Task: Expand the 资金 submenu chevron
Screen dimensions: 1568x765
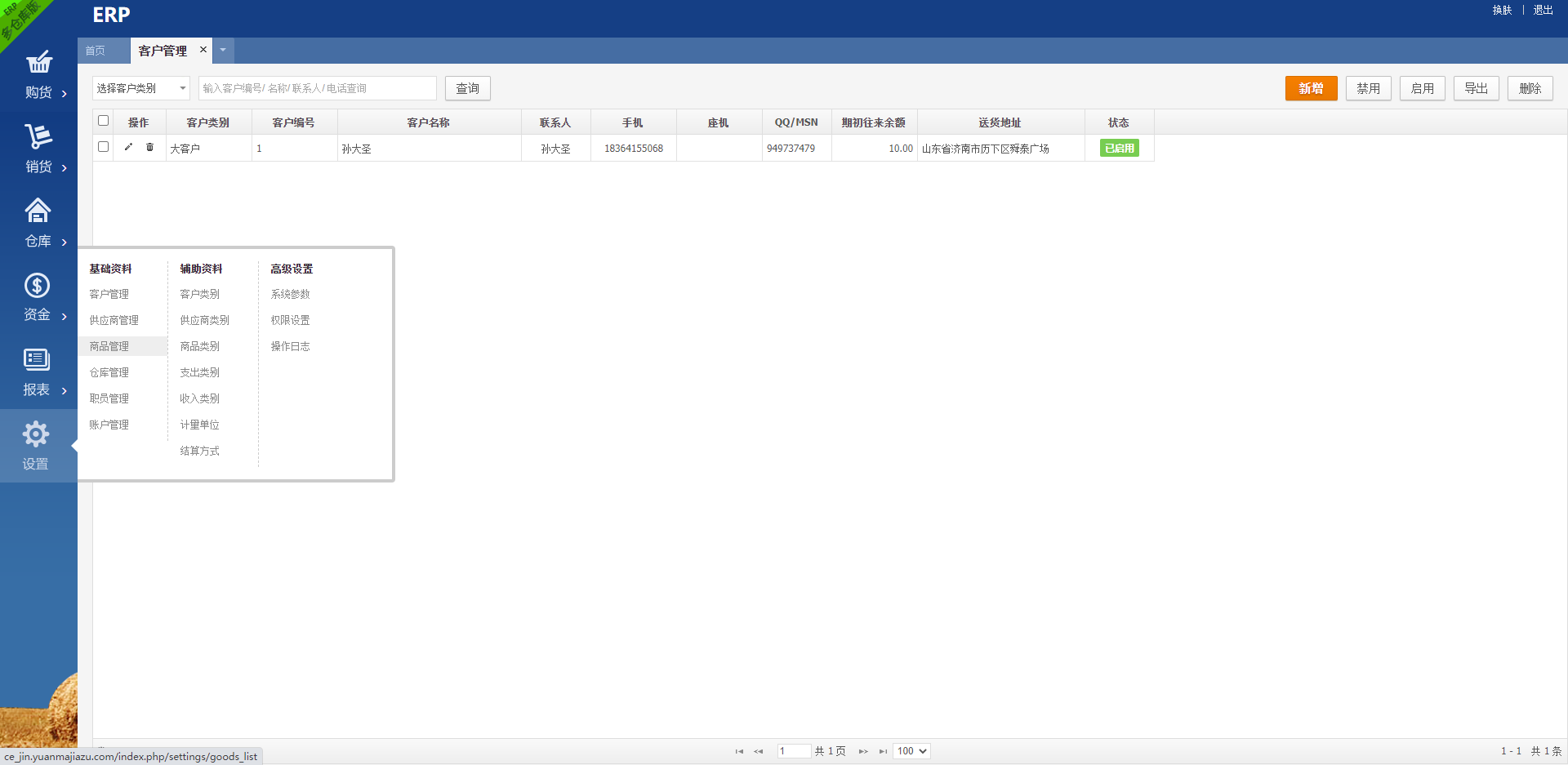Action: coord(65,317)
